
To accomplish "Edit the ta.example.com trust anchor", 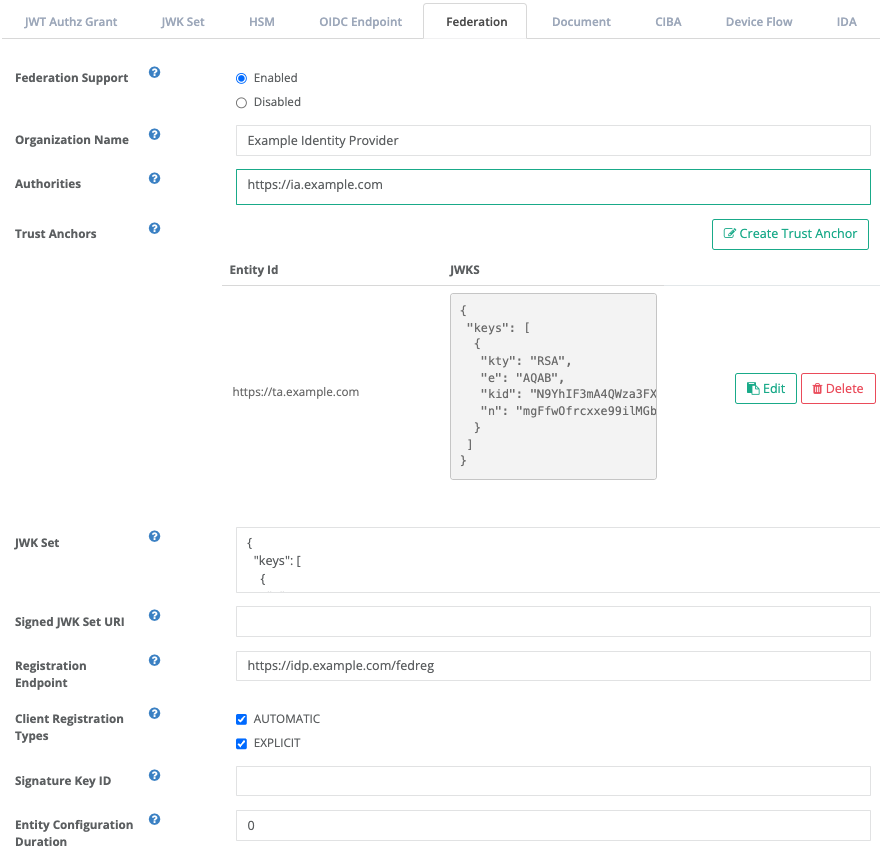I will pos(766,388).
